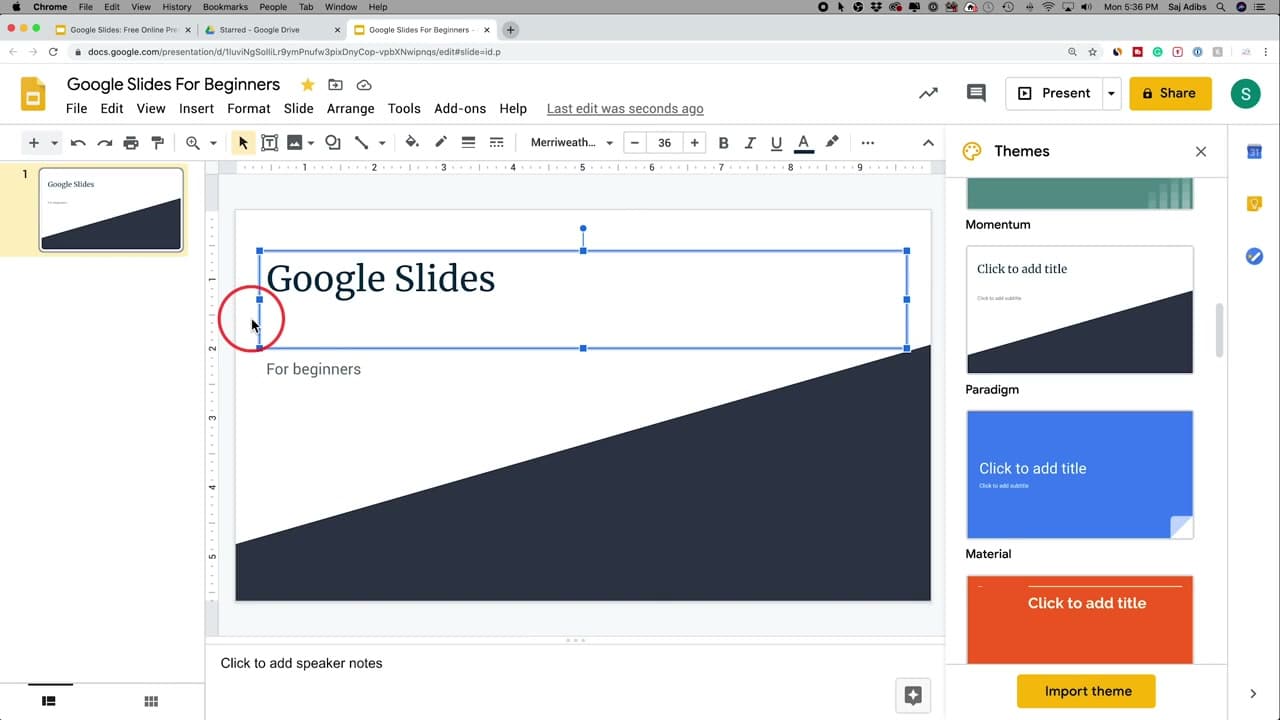Click the Redo arrow in toolbar
Screen dimensions: 1280x720
(x=104, y=143)
